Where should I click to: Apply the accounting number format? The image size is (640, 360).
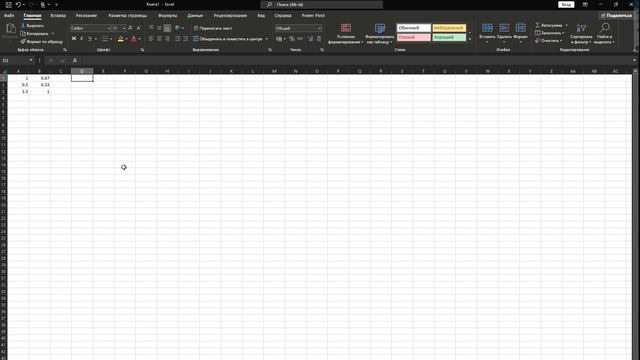(x=279, y=39)
